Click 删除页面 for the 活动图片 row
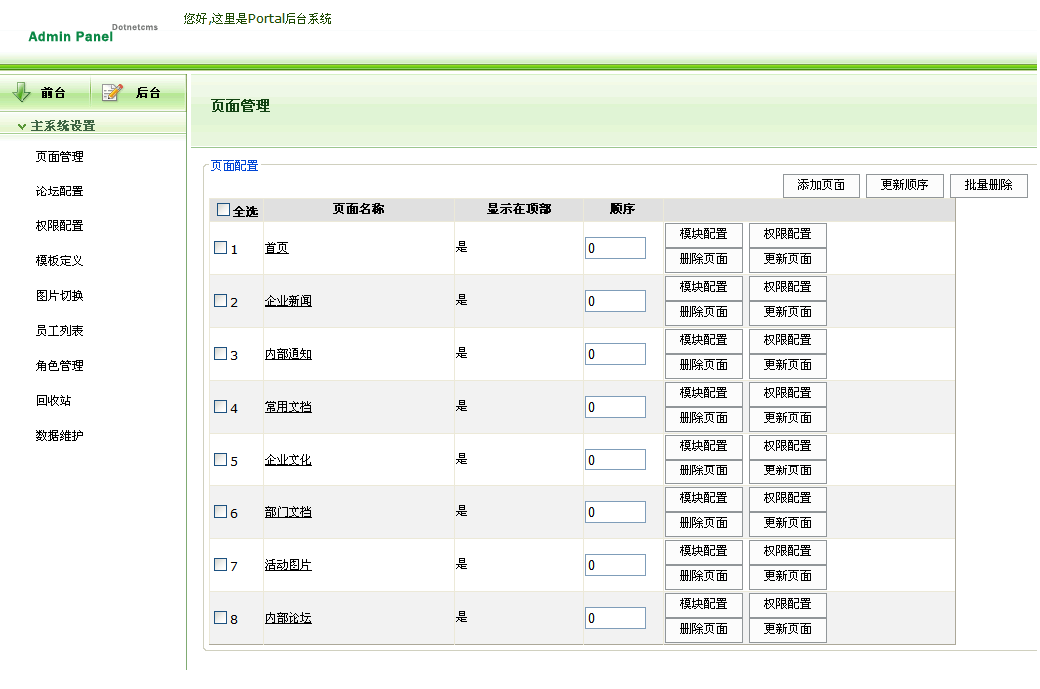Image resolution: width=1040 pixels, height=689 pixels. [704, 577]
